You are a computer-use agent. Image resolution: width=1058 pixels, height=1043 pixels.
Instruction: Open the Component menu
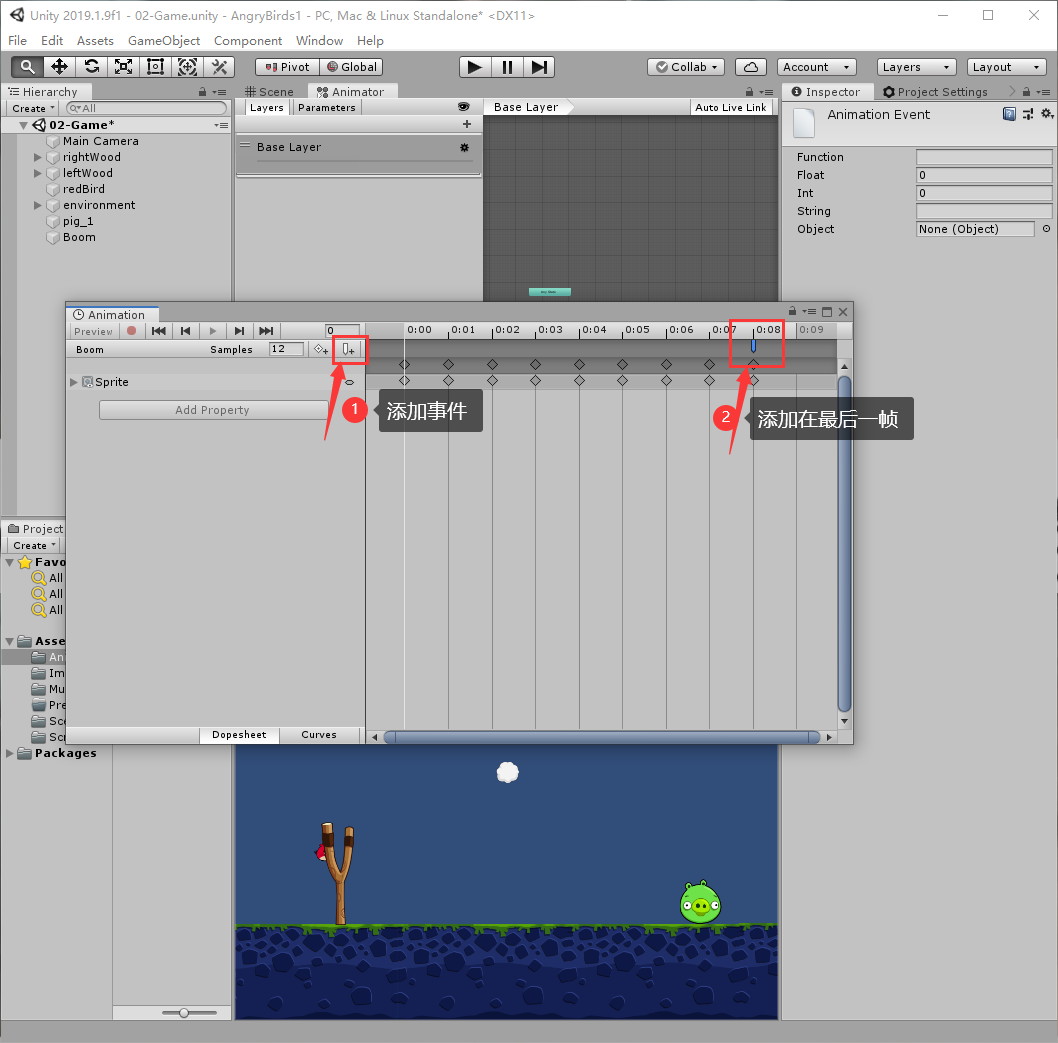pos(248,40)
